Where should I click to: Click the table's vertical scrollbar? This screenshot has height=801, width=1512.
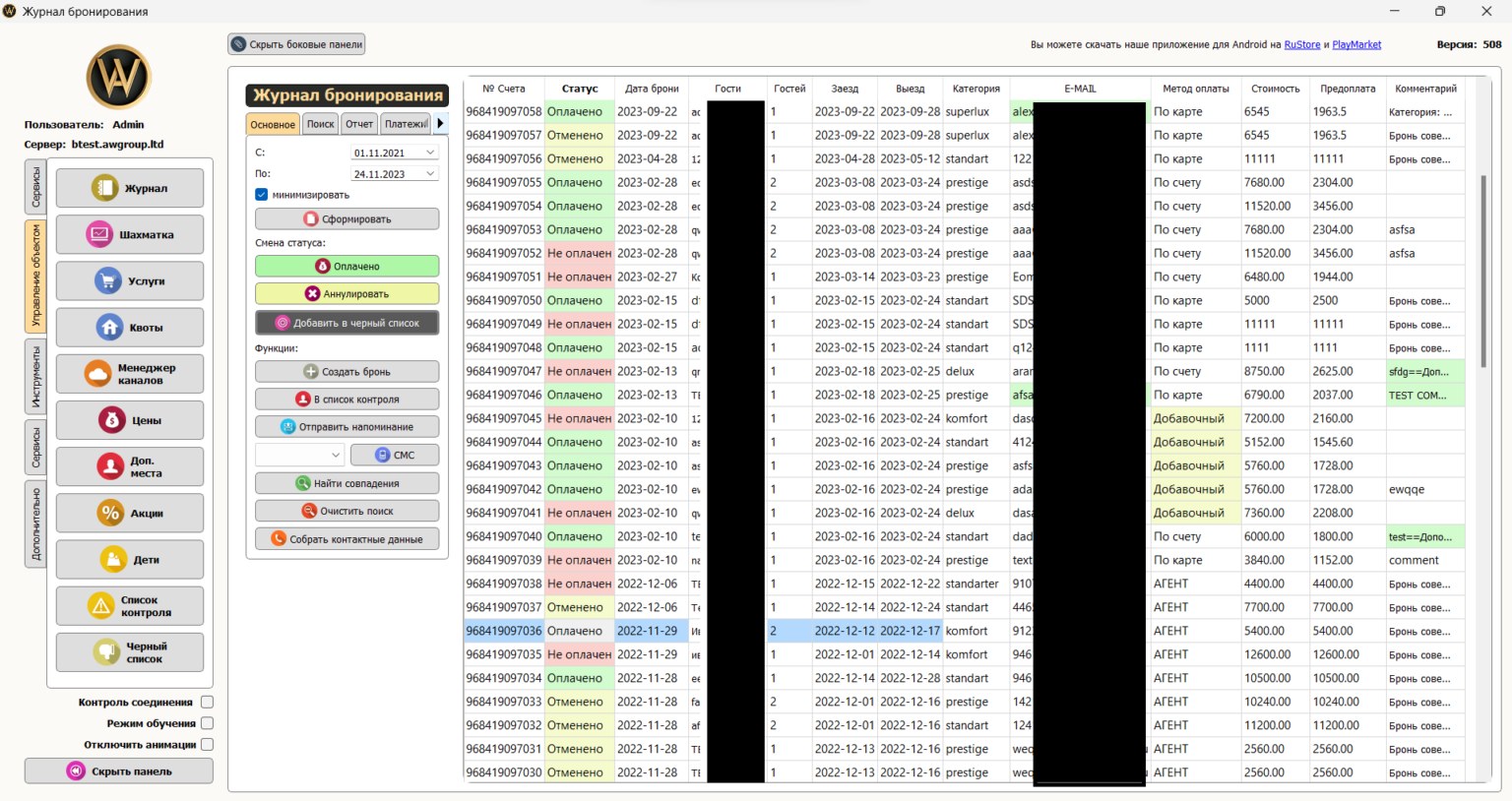tap(1483, 271)
